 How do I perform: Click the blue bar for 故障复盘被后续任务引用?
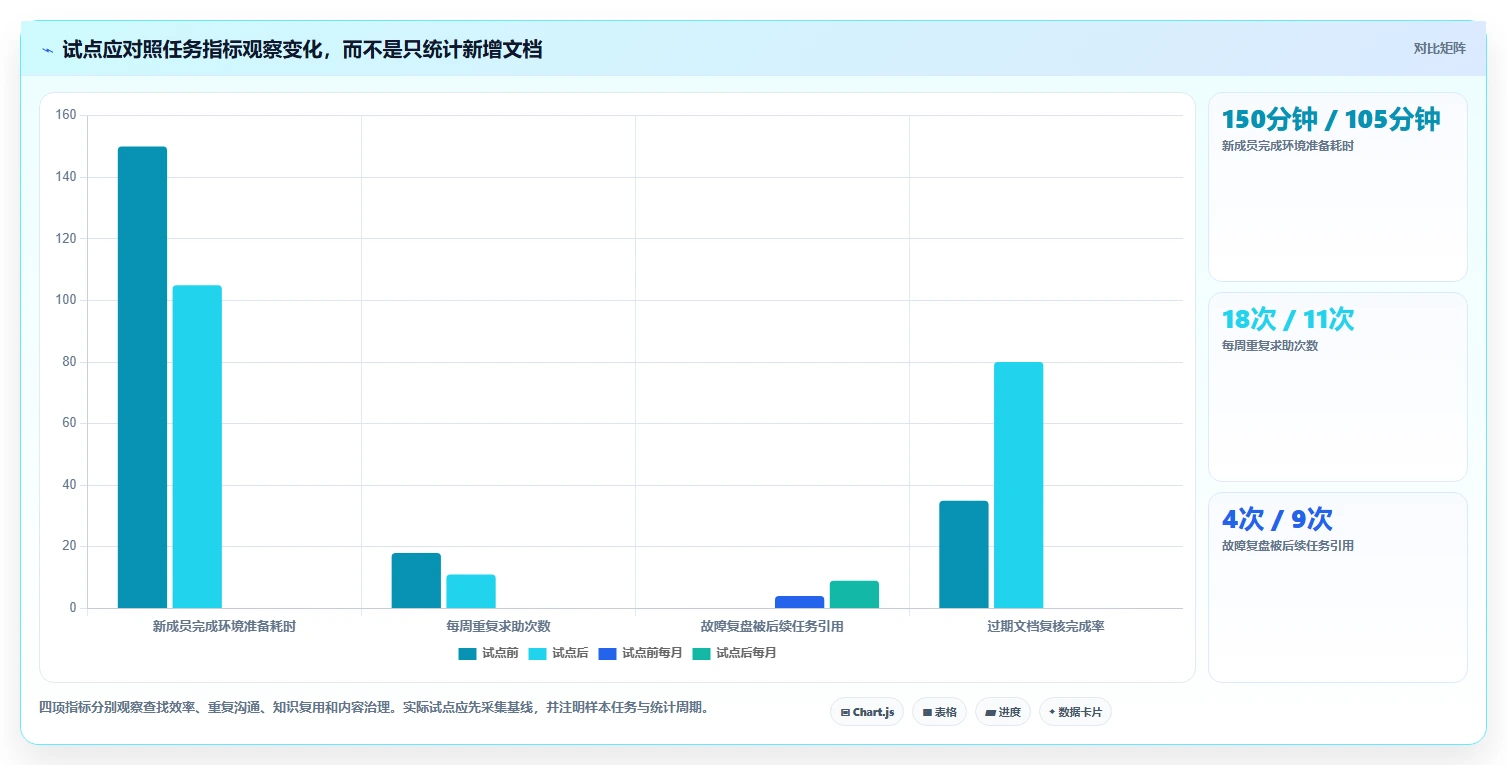tap(800, 602)
